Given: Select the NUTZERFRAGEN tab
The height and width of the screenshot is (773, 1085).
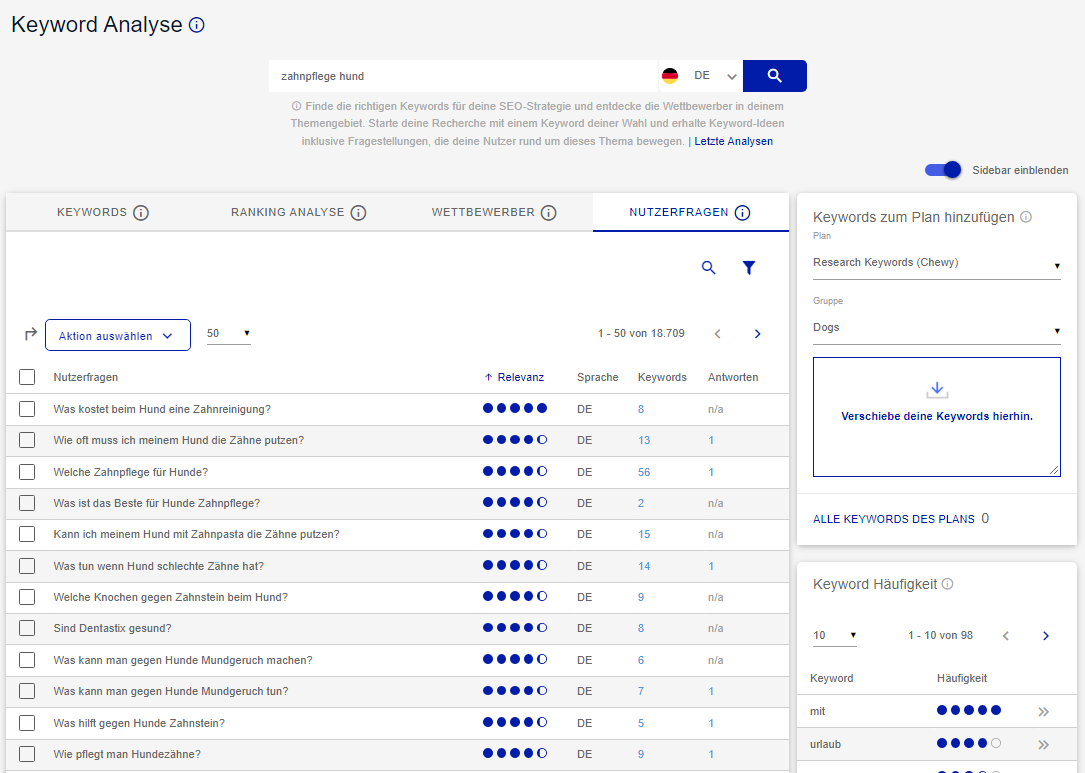Looking at the screenshot, I should 690,212.
